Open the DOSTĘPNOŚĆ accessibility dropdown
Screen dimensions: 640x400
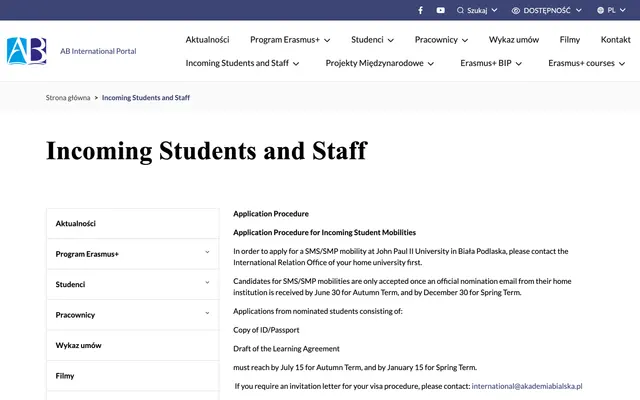pyautogui.click(x=547, y=10)
